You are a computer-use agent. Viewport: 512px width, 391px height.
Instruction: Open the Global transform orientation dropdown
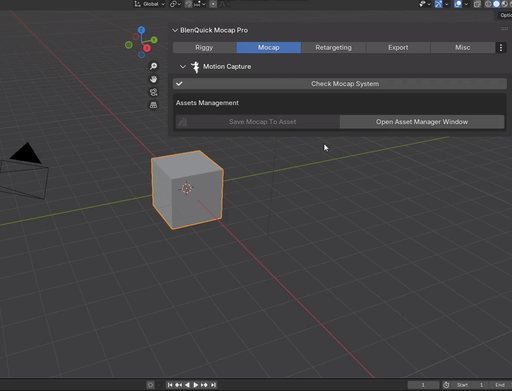pyautogui.click(x=150, y=4)
